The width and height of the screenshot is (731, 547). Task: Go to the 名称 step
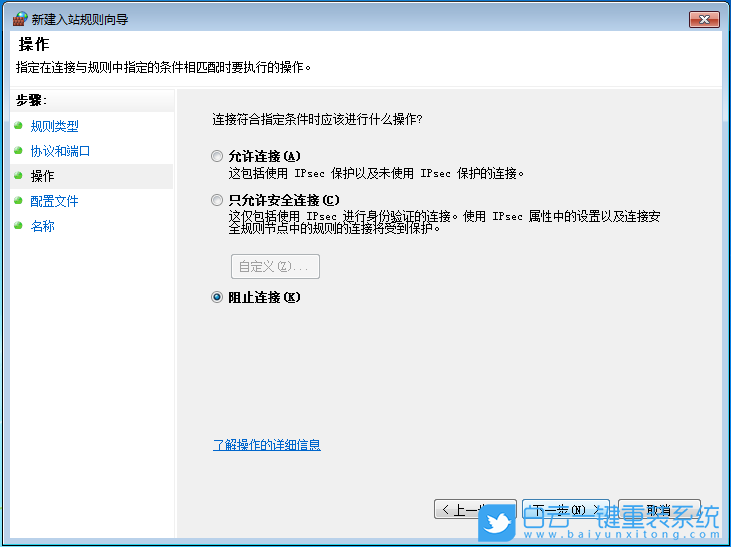pyautogui.click(x=42, y=226)
